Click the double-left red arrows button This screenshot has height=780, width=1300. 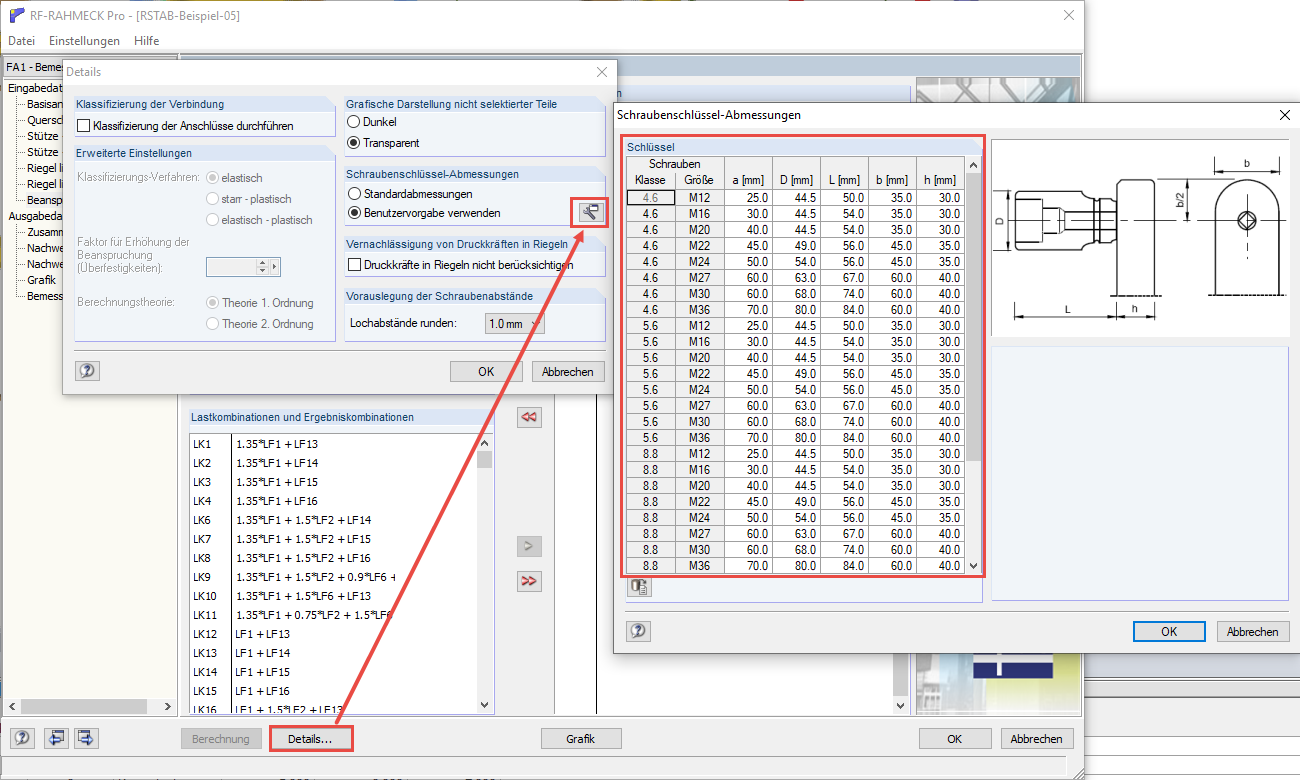pyautogui.click(x=529, y=418)
